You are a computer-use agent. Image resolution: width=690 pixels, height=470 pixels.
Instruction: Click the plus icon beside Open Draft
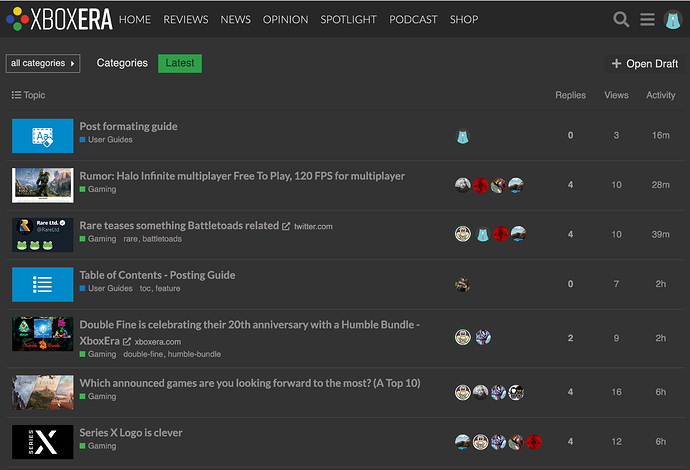pyautogui.click(x=616, y=64)
